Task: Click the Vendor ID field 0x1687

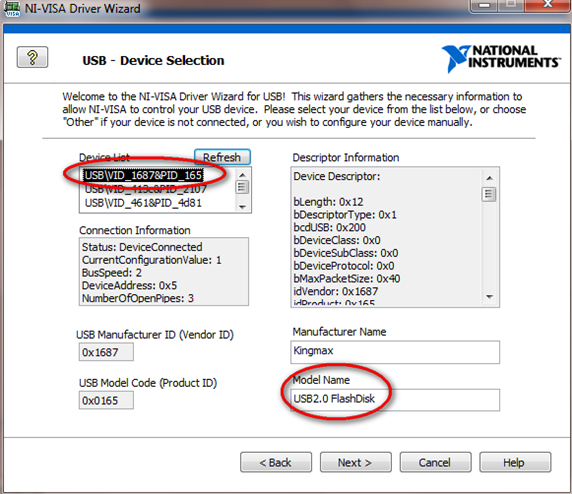Action: click(106, 352)
